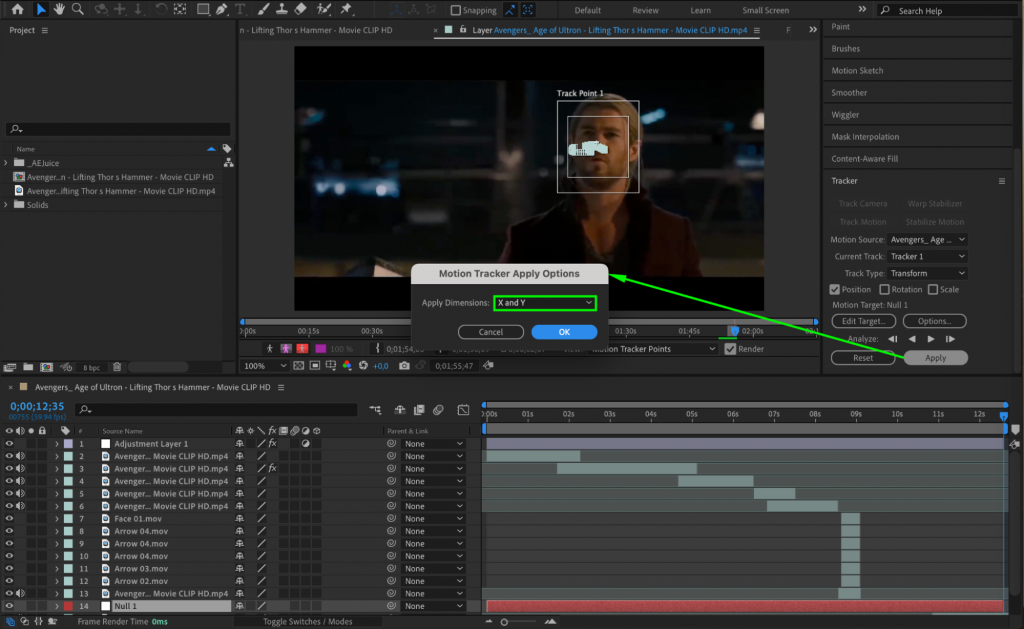Select the Zoom tool
Screen dimensions: 1024x629
[x=78, y=10]
